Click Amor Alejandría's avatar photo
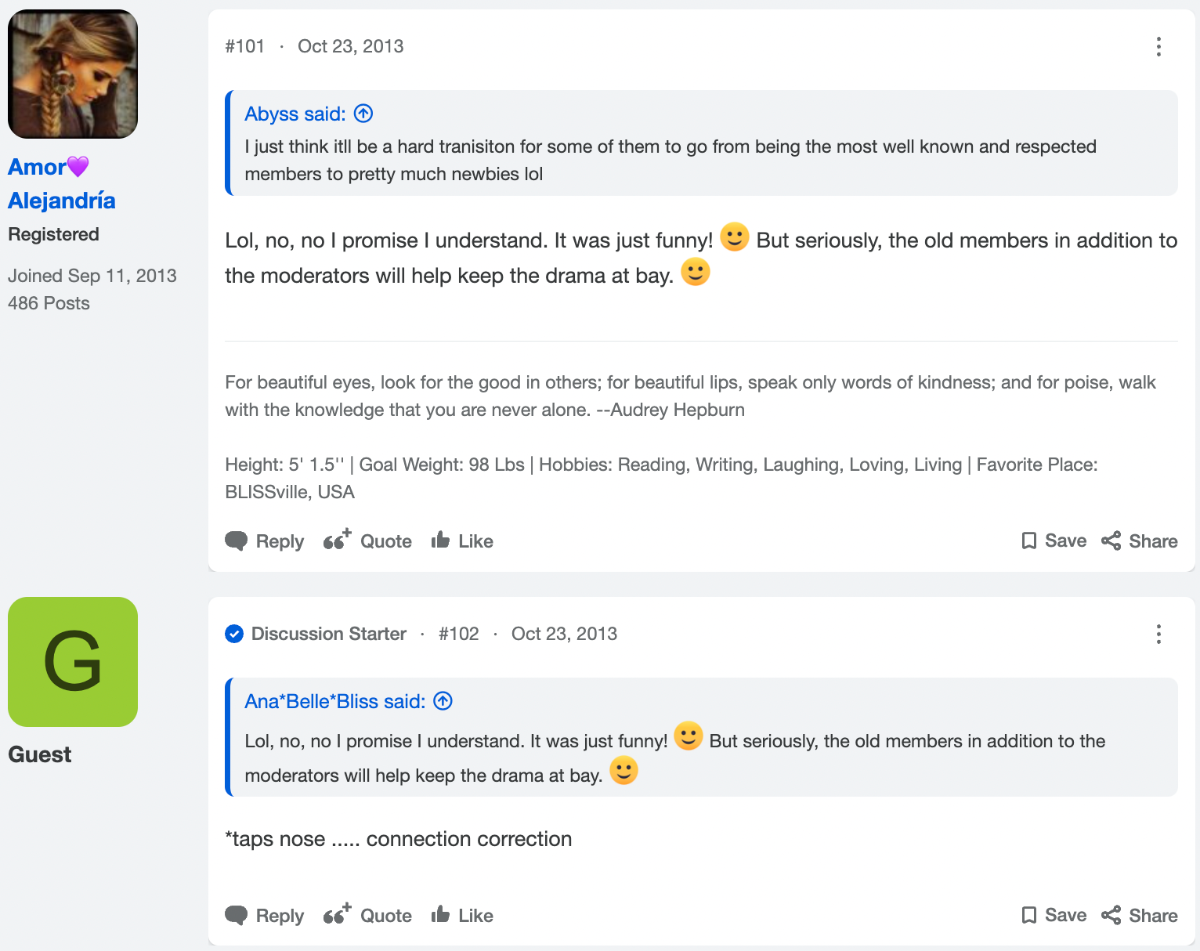Viewport: 1200px width, 951px height. coord(73,74)
